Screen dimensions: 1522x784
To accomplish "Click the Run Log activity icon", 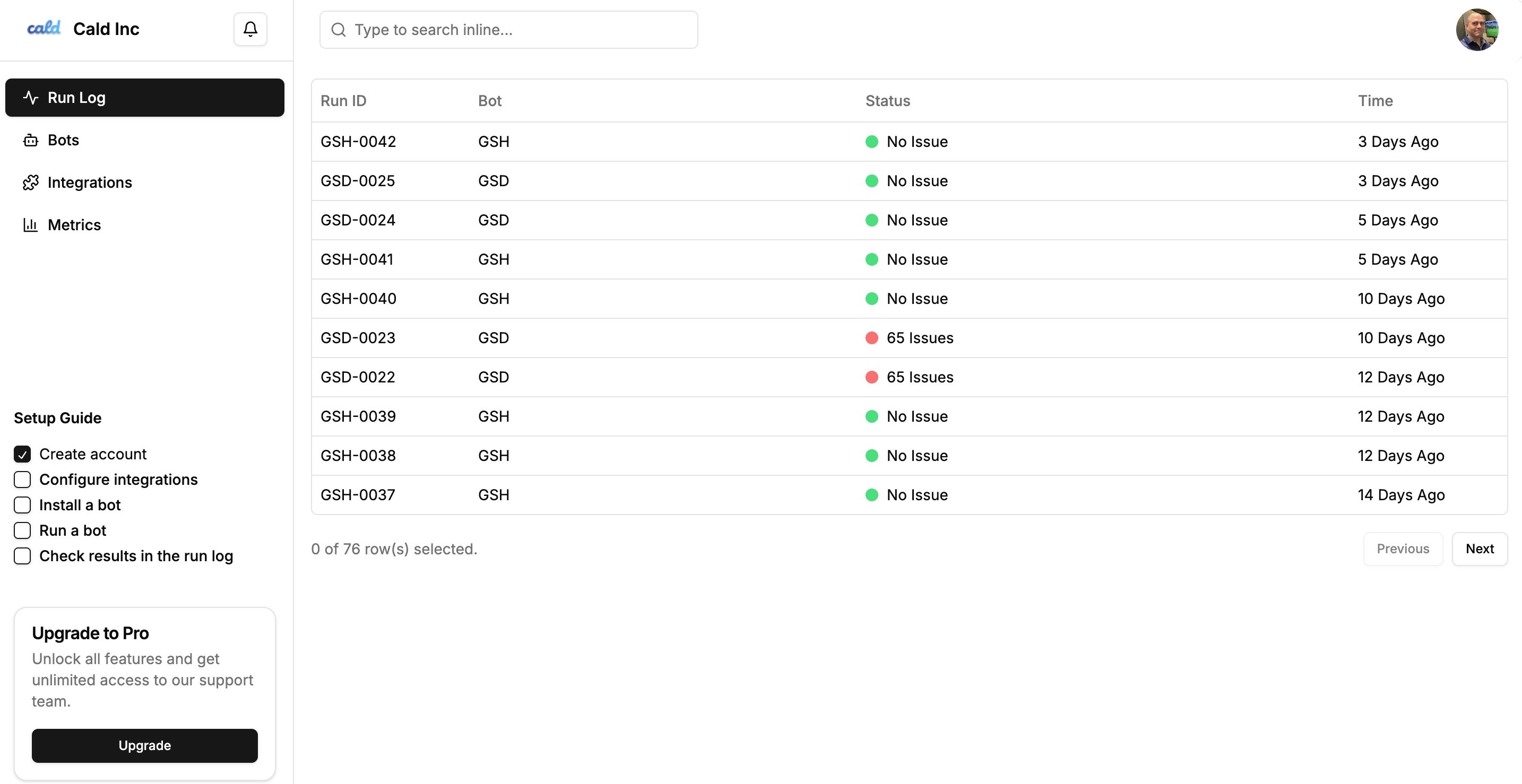I will pyautogui.click(x=30, y=98).
